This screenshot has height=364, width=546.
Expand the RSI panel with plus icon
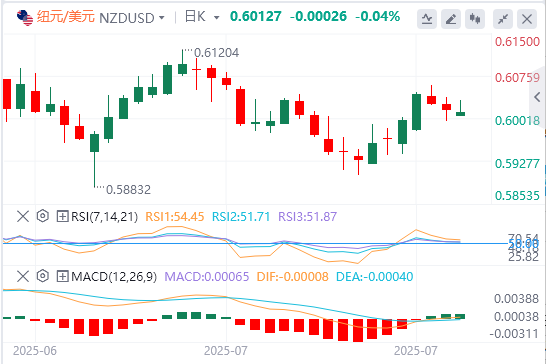(62, 217)
